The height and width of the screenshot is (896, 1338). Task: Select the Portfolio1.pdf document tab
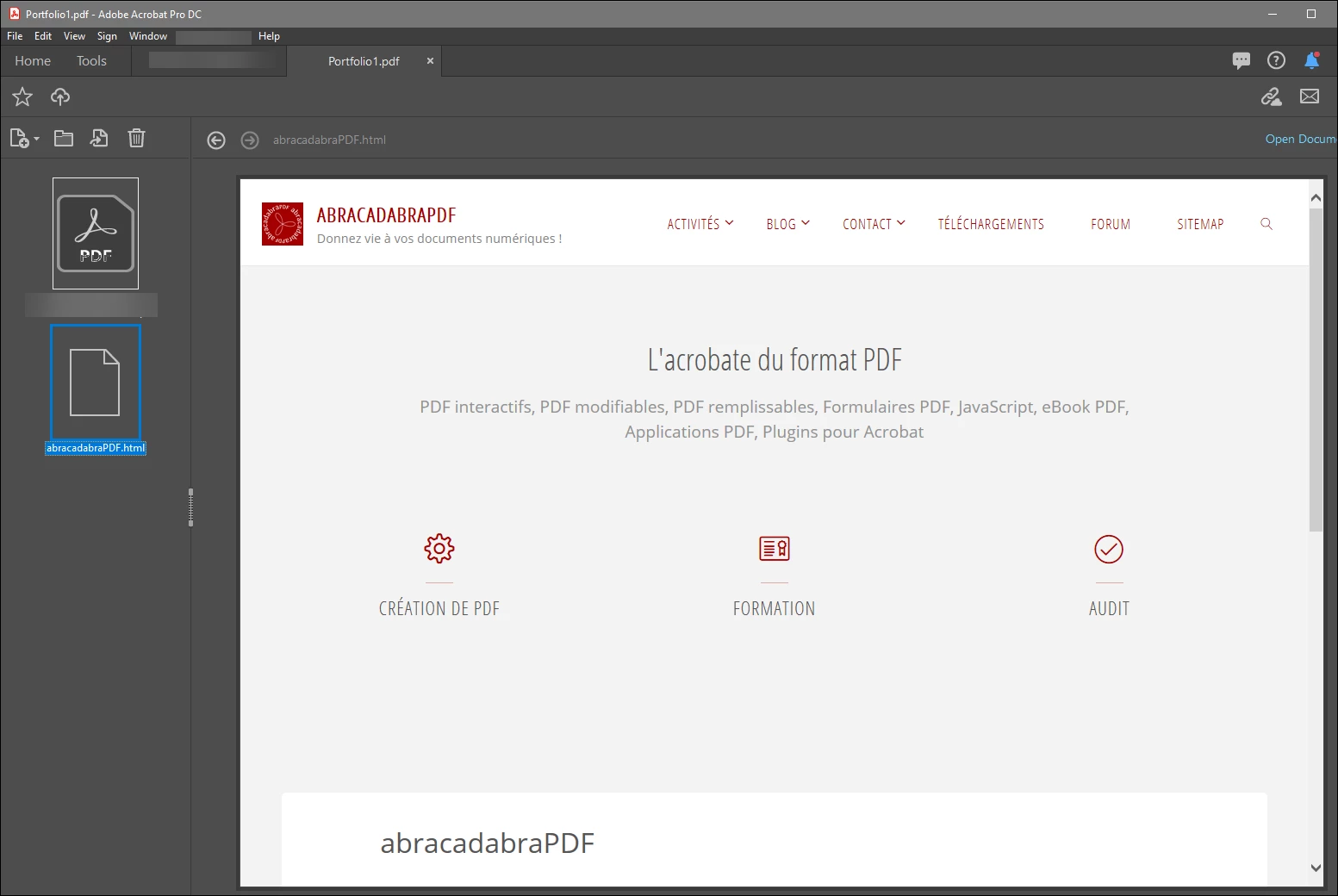tap(364, 61)
